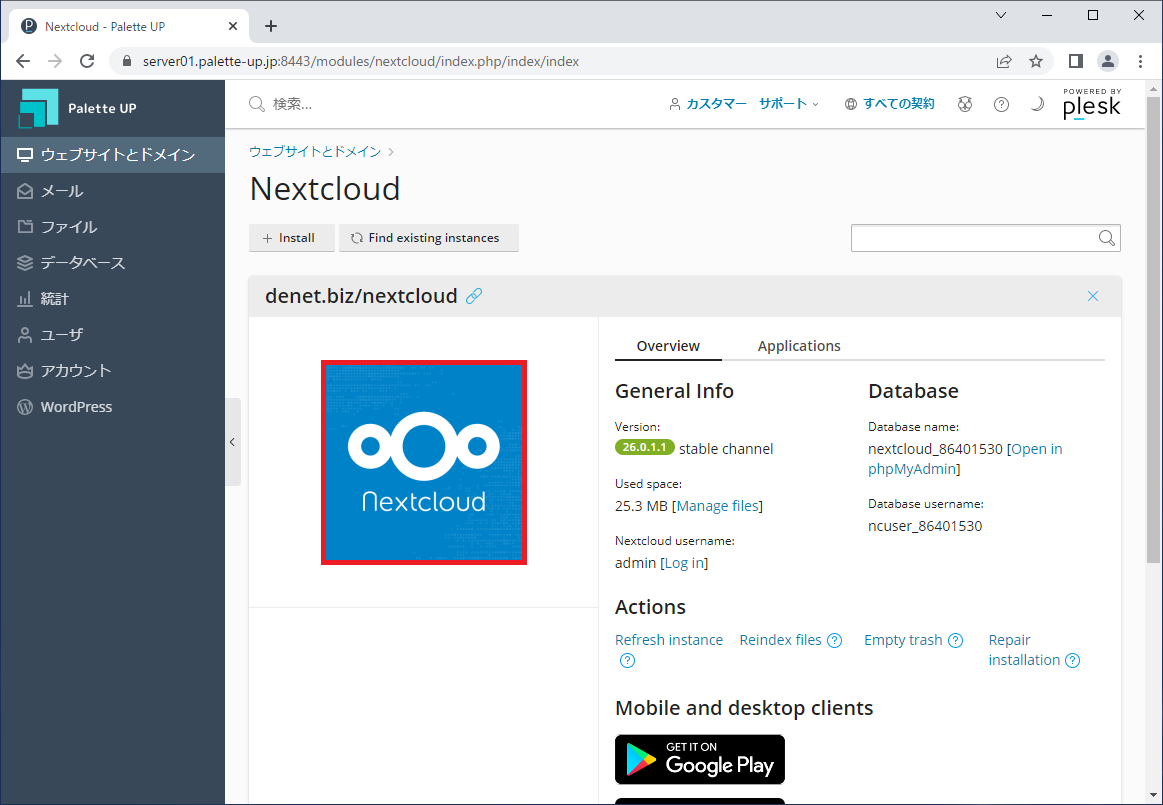The width and height of the screenshot is (1163, 805).
Task: Open the Chrome profile avatar icon
Action: coord(1107,62)
